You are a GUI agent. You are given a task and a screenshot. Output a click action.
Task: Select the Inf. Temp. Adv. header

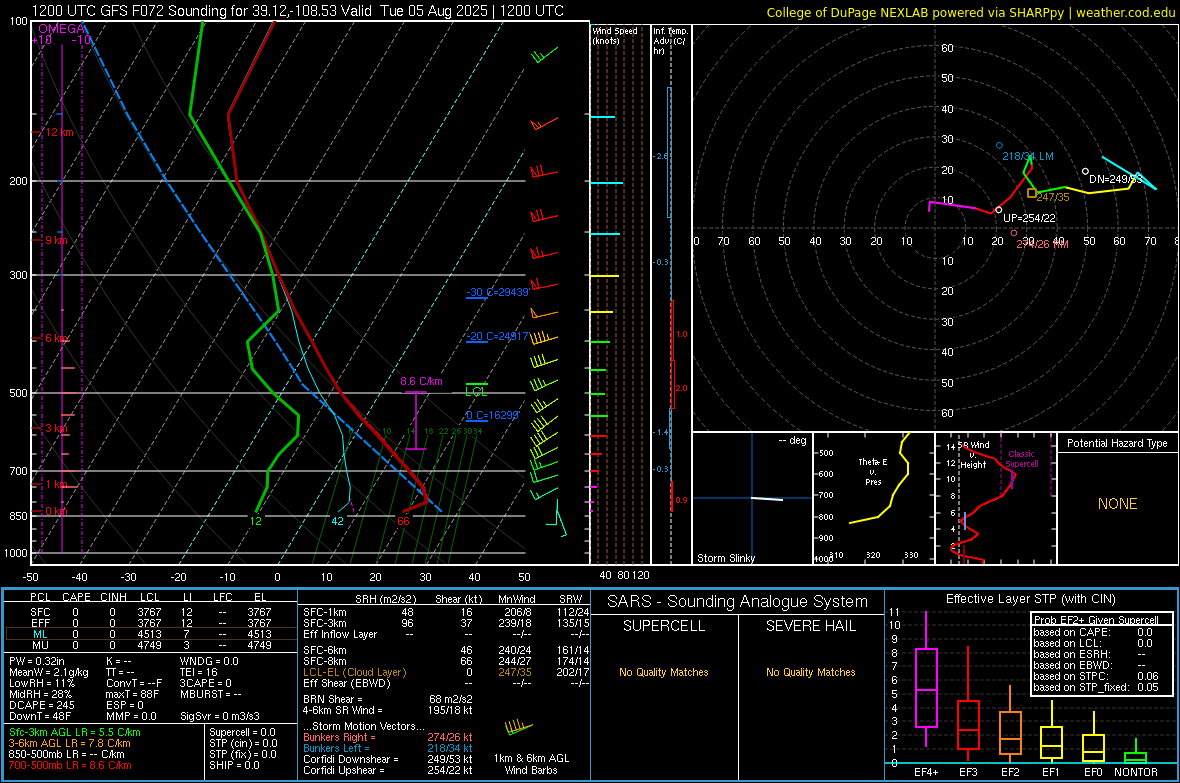tap(670, 41)
